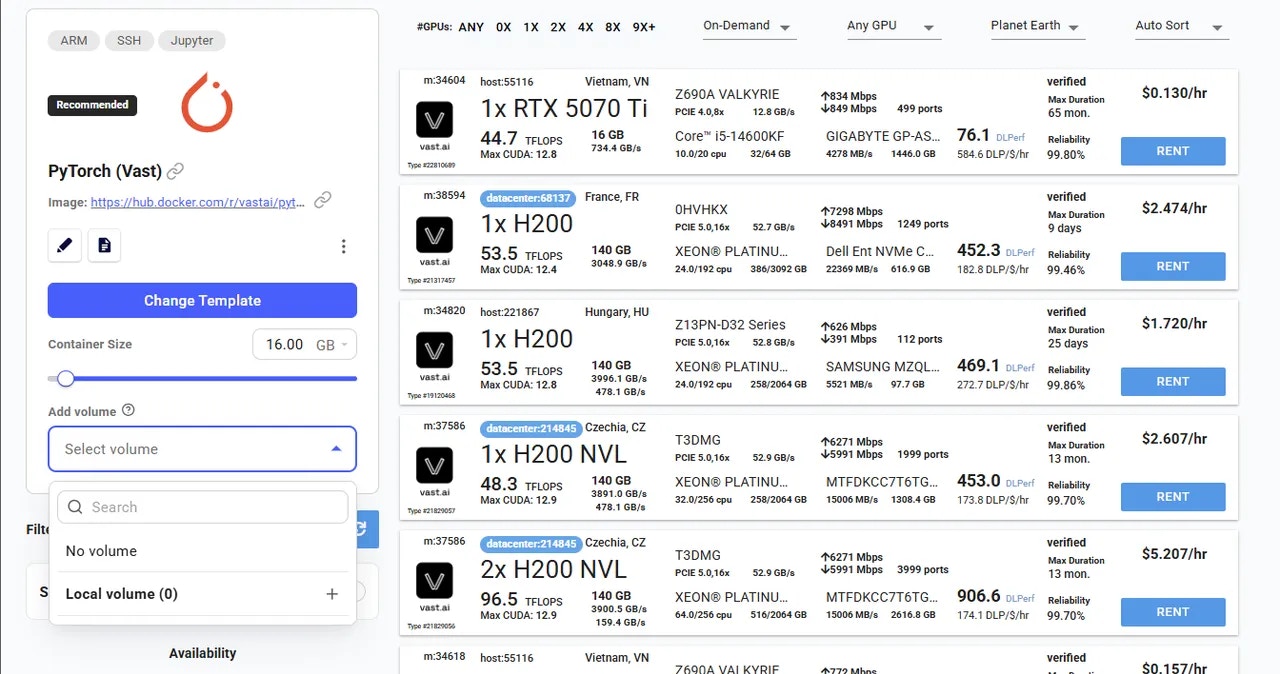Image resolution: width=1280 pixels, height=674 pixels.
Task: Filter offers to 4X GPUs
Action: click(x=585, y=27)
